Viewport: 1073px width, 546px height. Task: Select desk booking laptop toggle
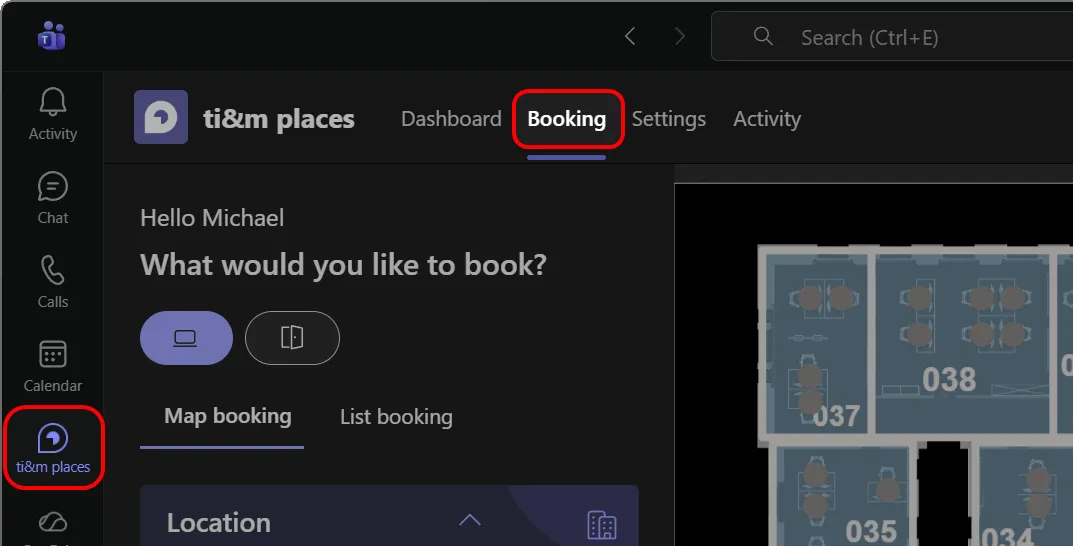(186, 338)
